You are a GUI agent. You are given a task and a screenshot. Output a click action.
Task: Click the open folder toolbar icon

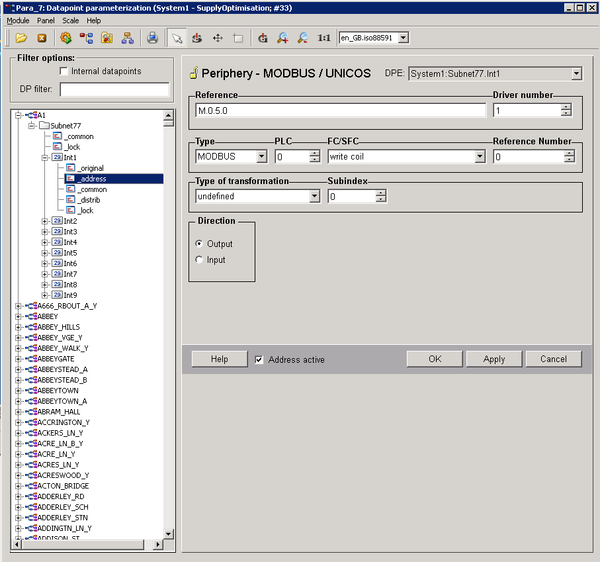pyautogui.click(x=21, y=38)
